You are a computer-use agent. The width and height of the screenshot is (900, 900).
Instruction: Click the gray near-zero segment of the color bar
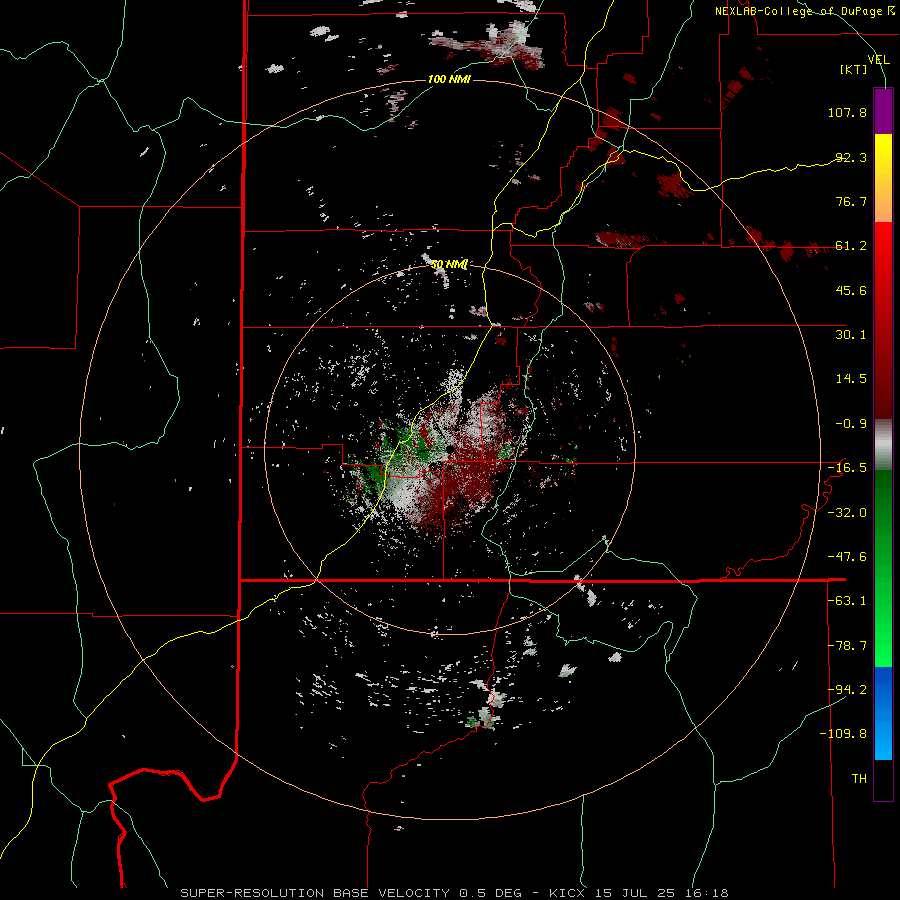(883, 445)
